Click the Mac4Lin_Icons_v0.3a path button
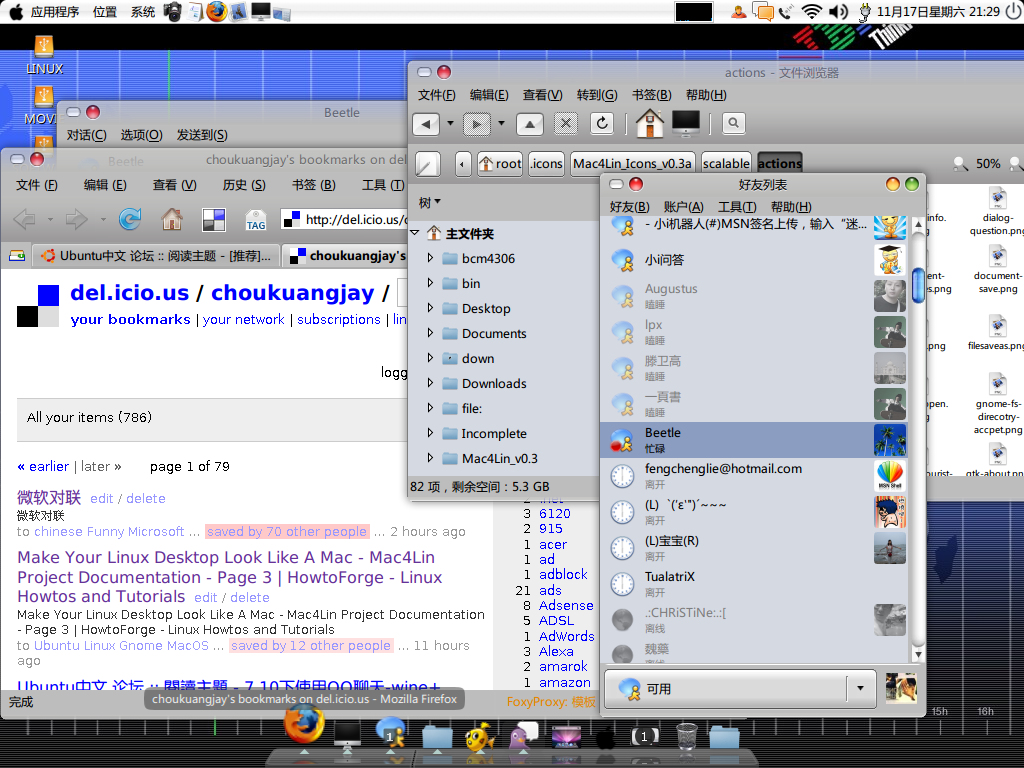 point(632,163)
